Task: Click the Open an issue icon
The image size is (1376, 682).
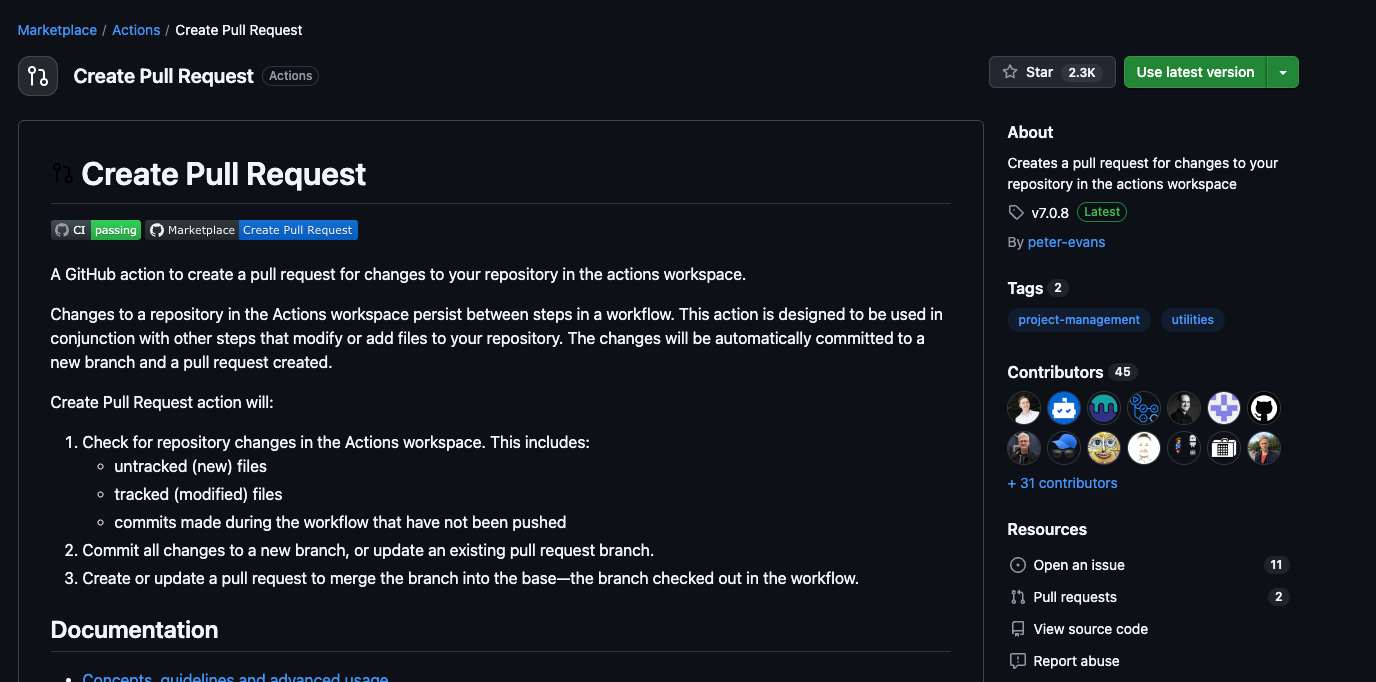Action: [x=1018, y=565]
